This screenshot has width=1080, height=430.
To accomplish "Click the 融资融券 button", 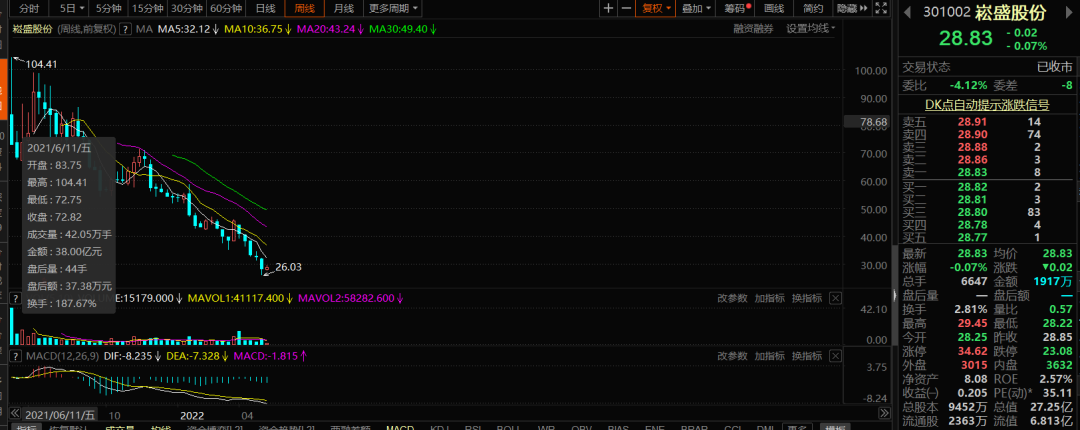I will (753, 29).
